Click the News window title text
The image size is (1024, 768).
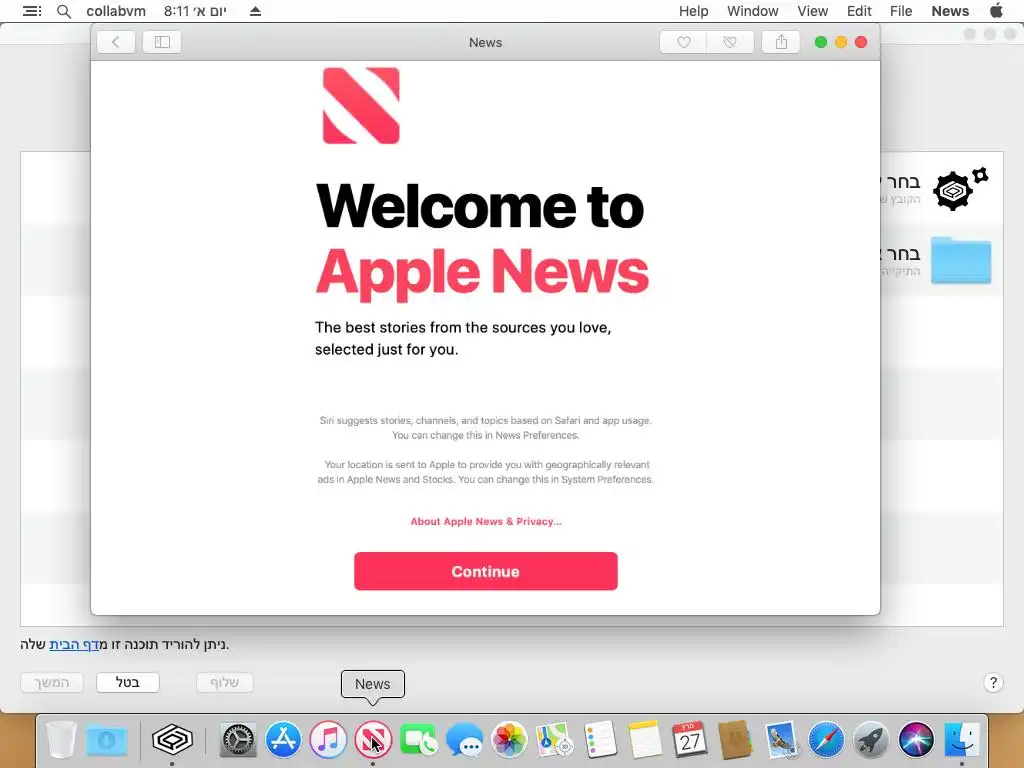click(485, 42)
